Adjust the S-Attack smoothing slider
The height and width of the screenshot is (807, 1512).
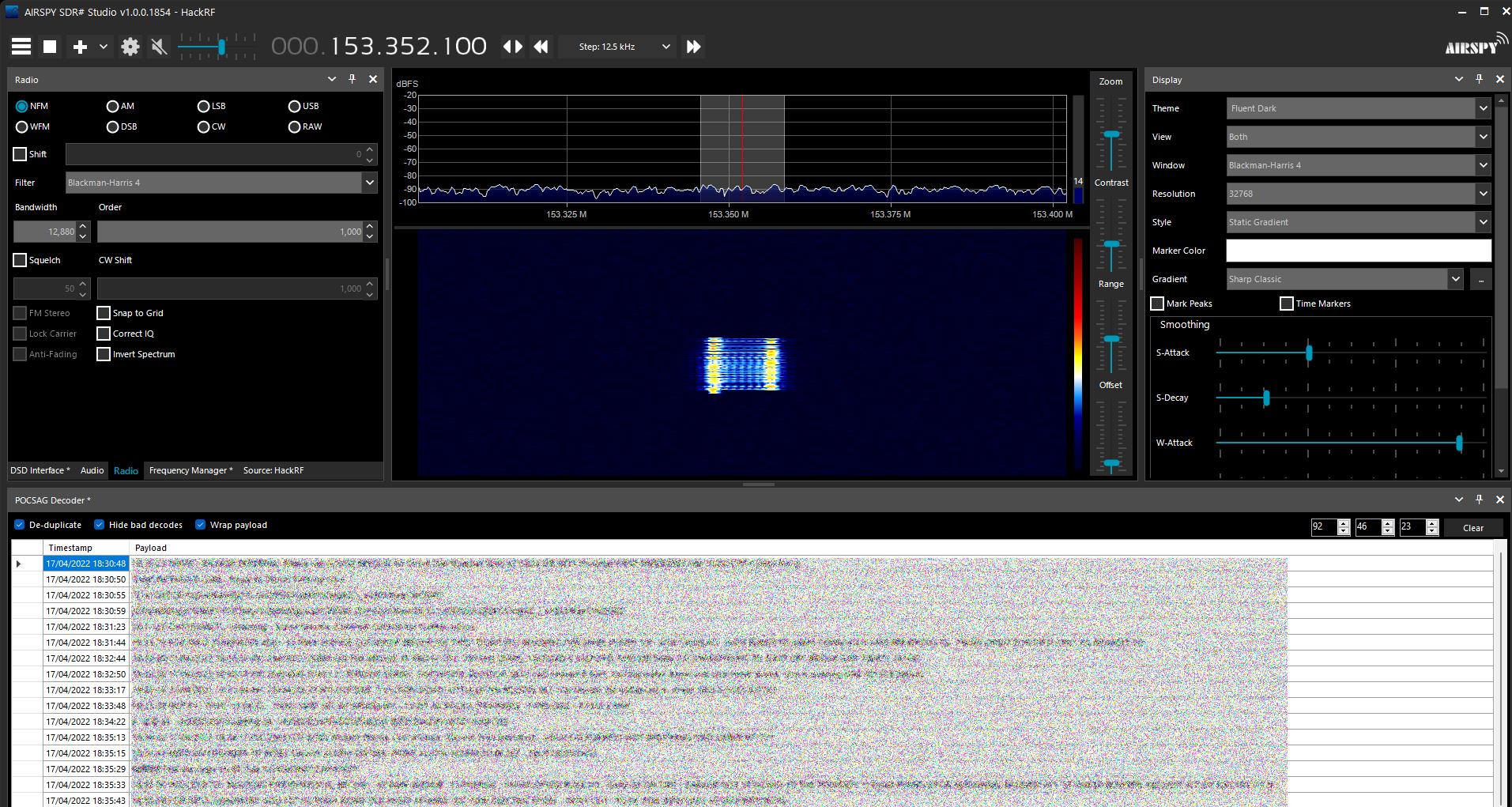1309,353
